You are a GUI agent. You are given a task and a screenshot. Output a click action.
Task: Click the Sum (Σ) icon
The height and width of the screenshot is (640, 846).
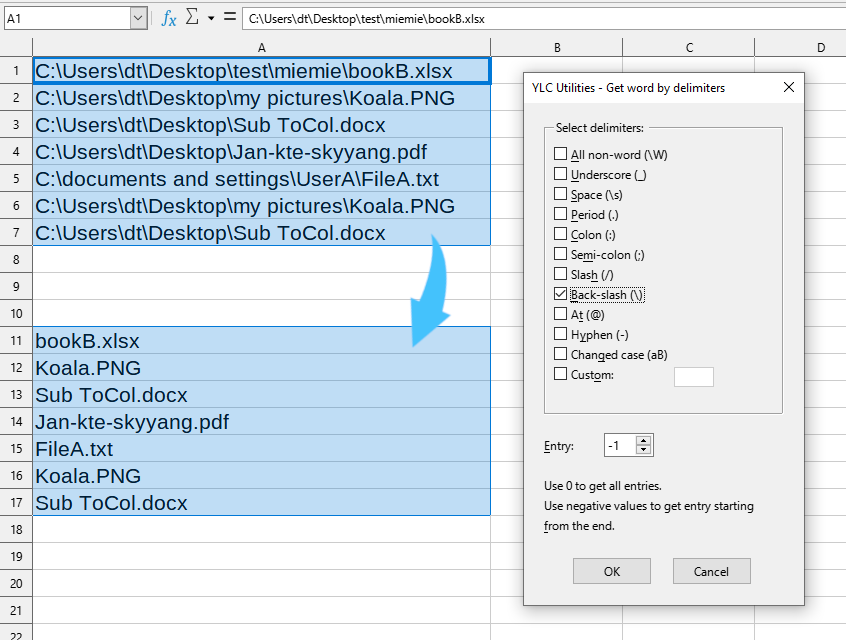coord(193,17)
